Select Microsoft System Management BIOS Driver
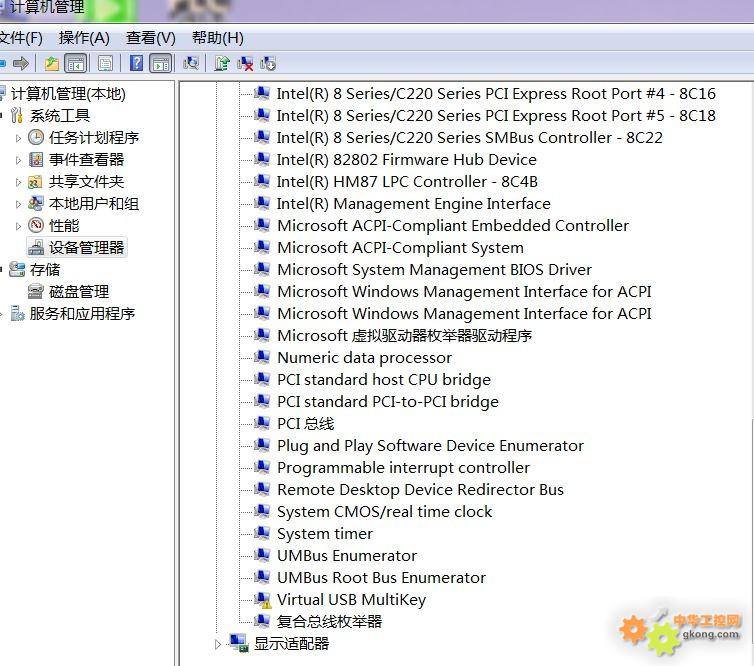Screen dimensions: 754x666 (434, 270)
